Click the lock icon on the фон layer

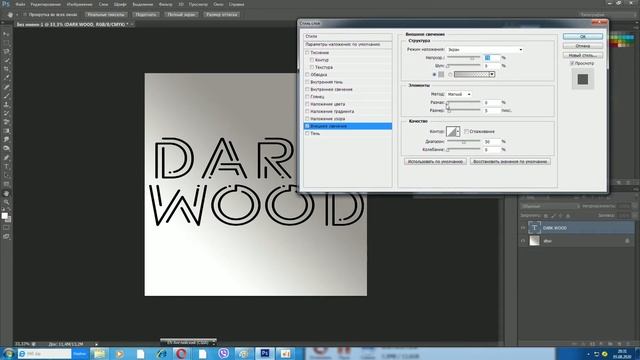click(627, 241)
